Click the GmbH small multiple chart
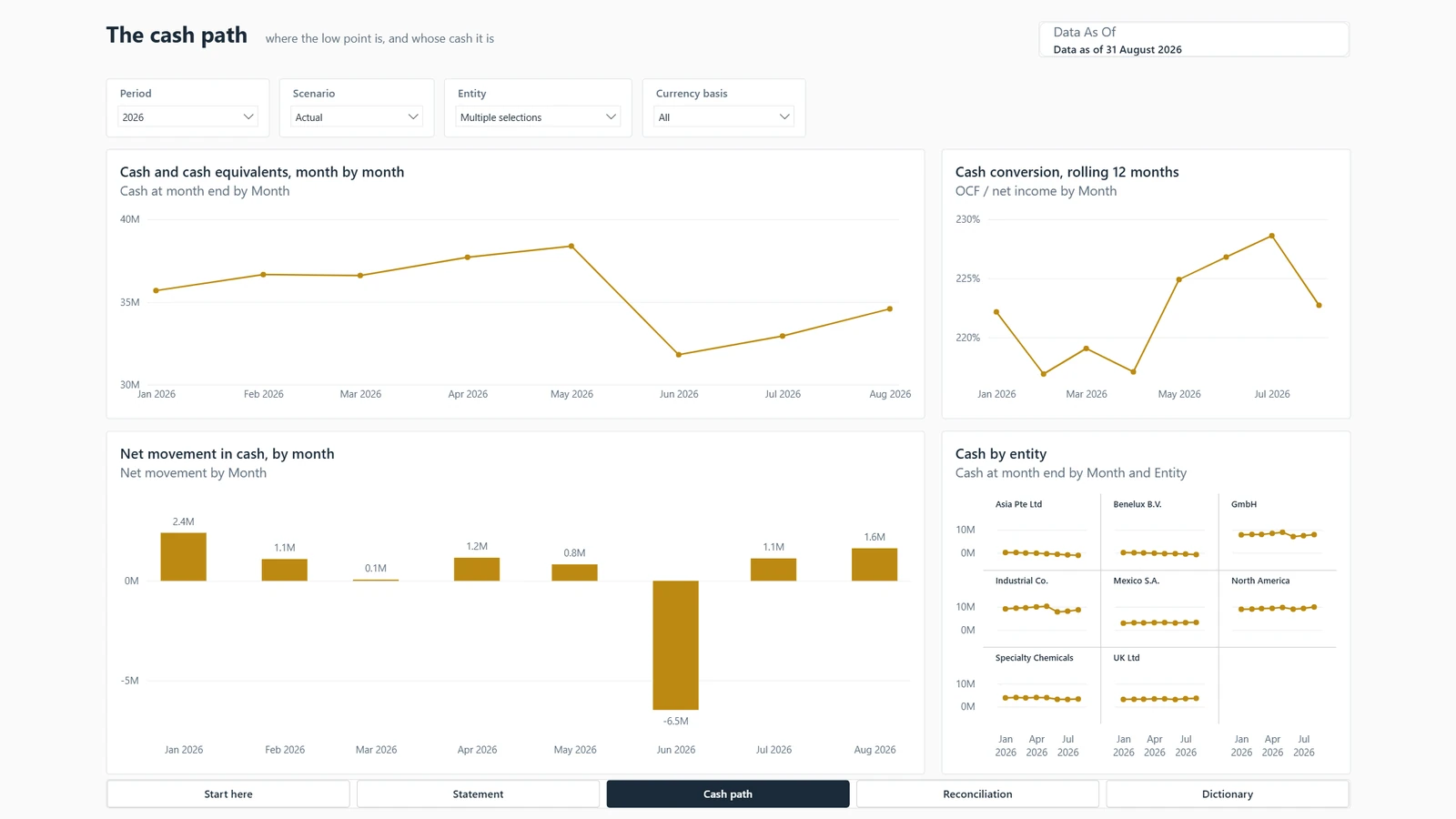The image size is (1456, 819). tap(1277, 532)
